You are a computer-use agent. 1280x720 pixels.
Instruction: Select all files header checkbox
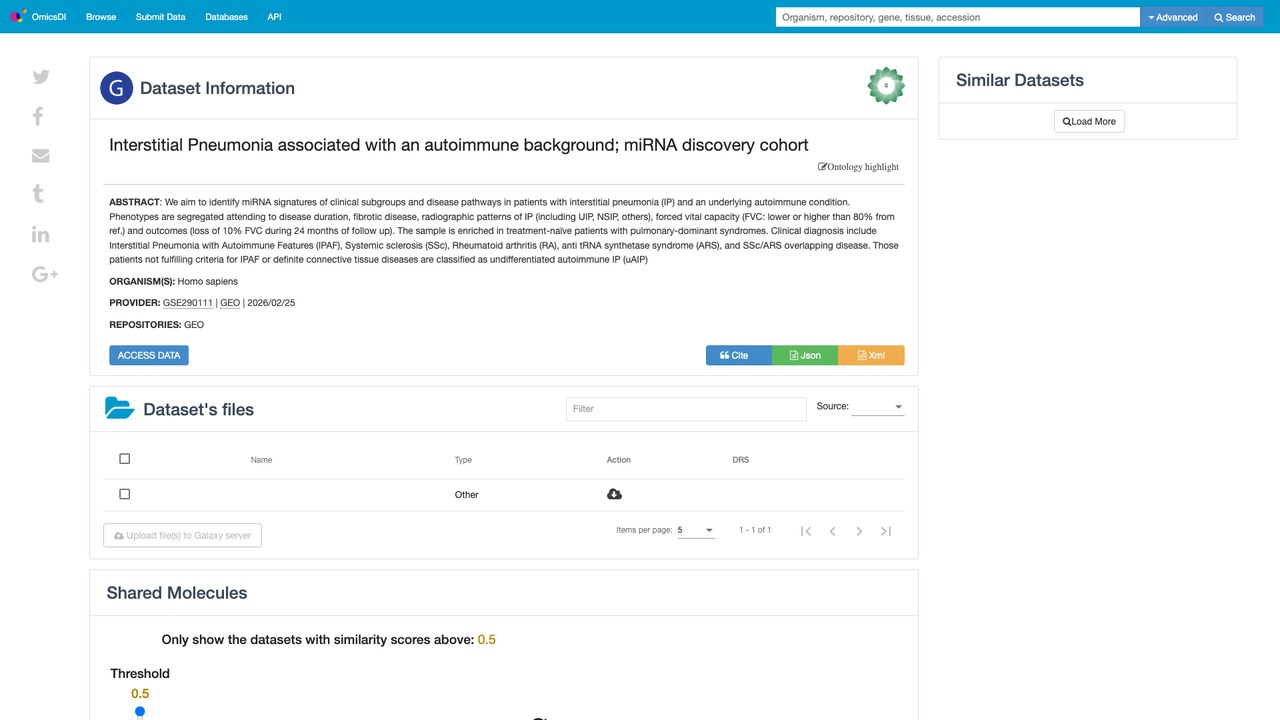tap(124, 459)
